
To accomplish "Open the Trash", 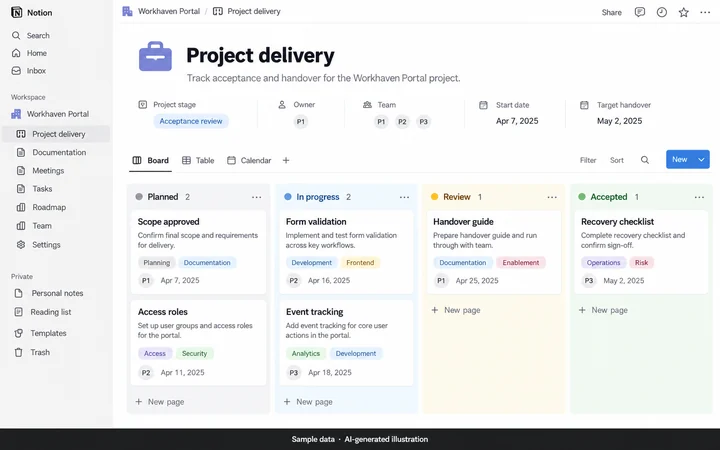I will pos(32,353).
